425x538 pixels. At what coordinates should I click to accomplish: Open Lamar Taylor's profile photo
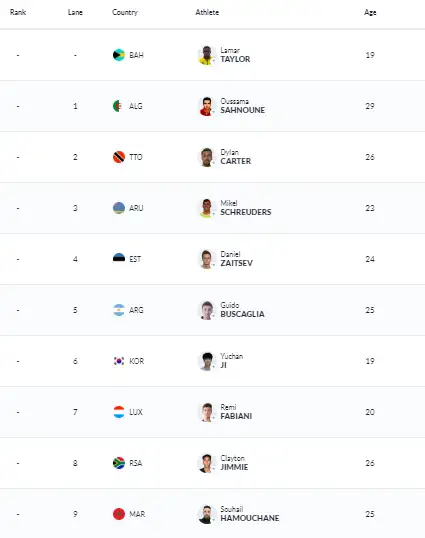pyautogui.click(x=206, y=55)
